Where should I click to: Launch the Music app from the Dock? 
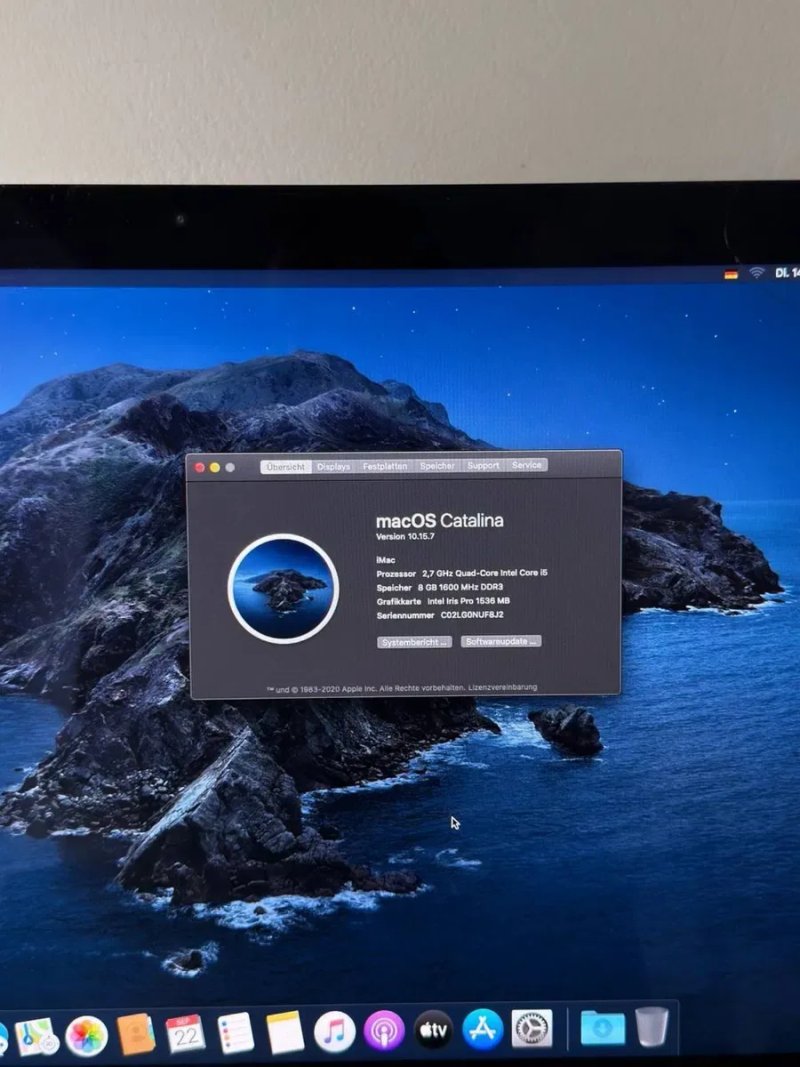(x=334, y=1031)
